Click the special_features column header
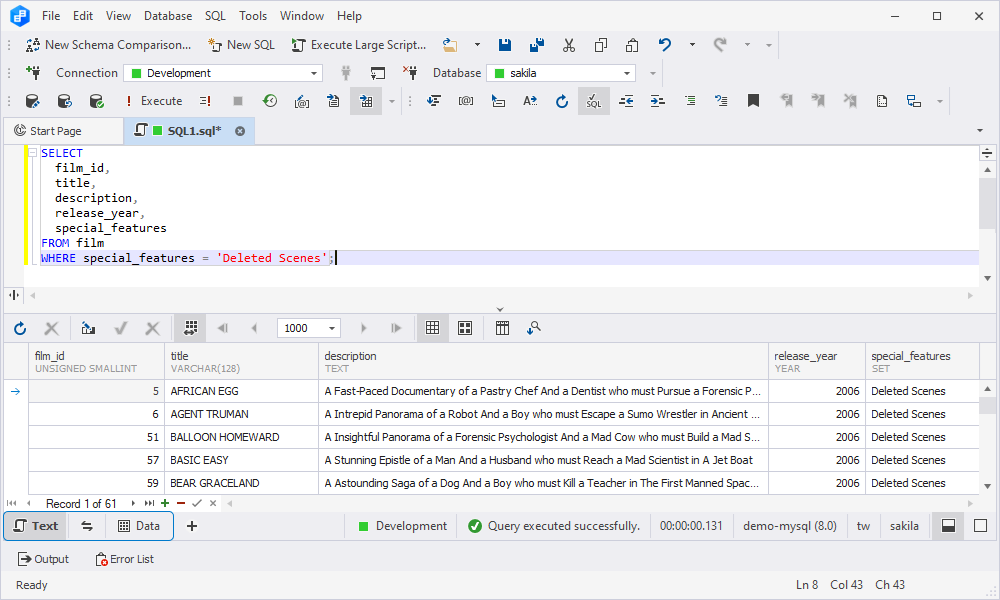This screenshot has height=600, width=1000. [922, 362]
